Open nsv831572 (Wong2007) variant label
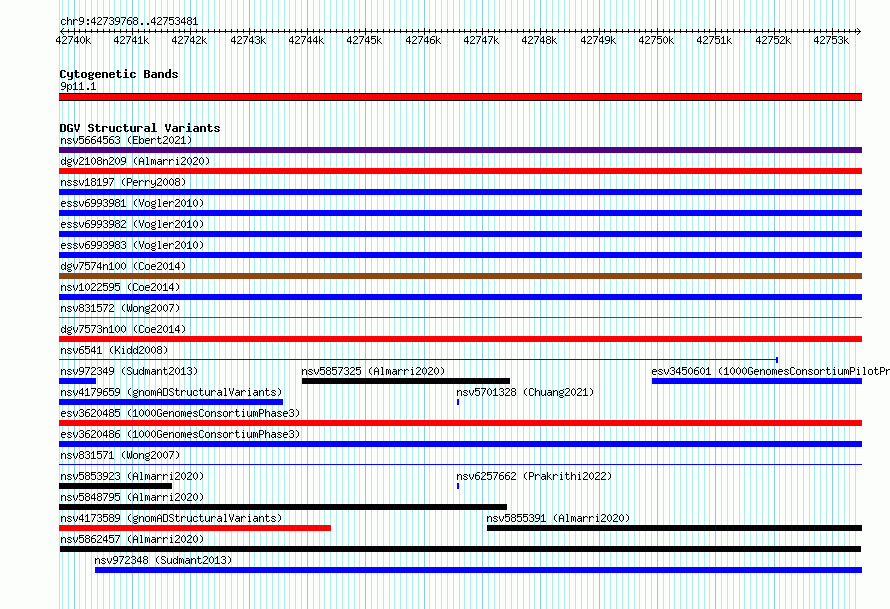The height and width of the screenshot is (609, 890). click(x=120, y=308)
